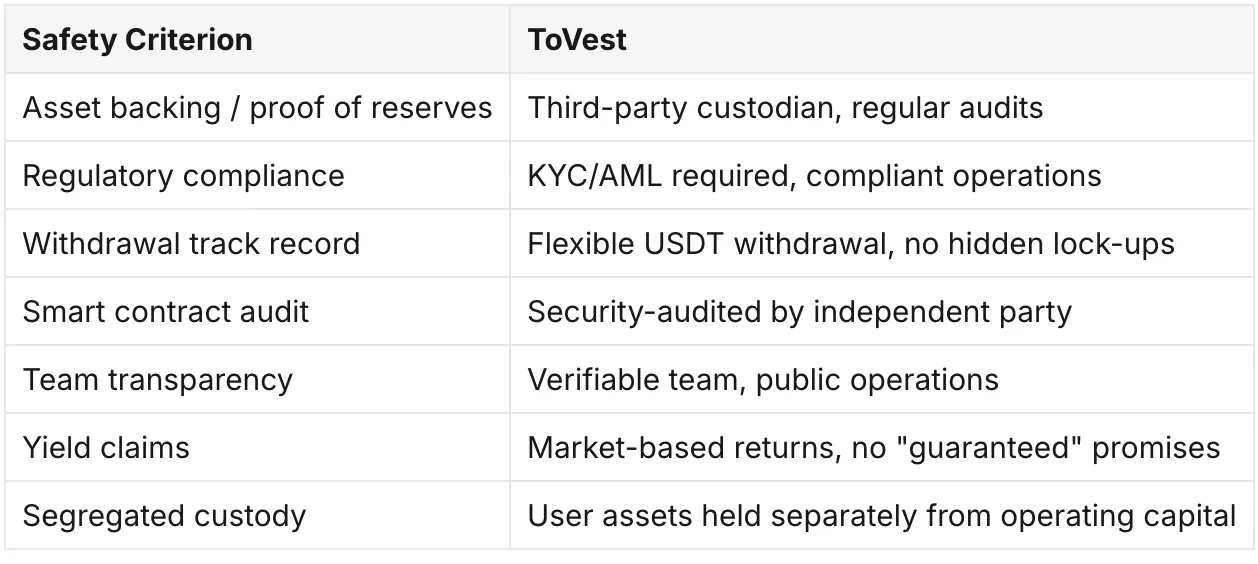Select the Asset backing / proof of reserves cell
The image size is (1258, 564).
257,107
